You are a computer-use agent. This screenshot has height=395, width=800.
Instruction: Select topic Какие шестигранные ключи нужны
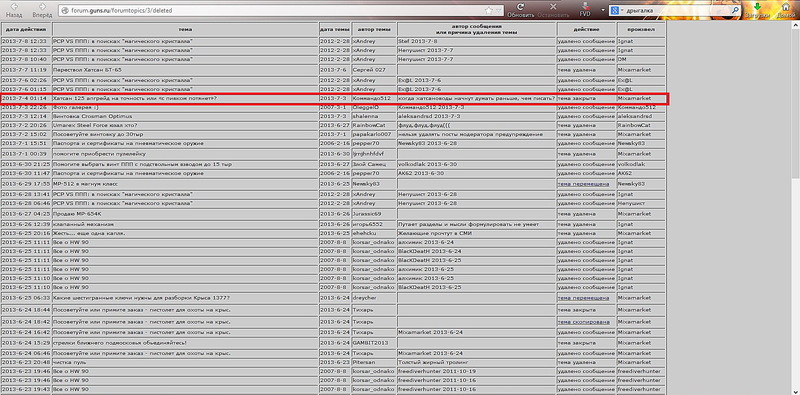(x=141, y=298)
